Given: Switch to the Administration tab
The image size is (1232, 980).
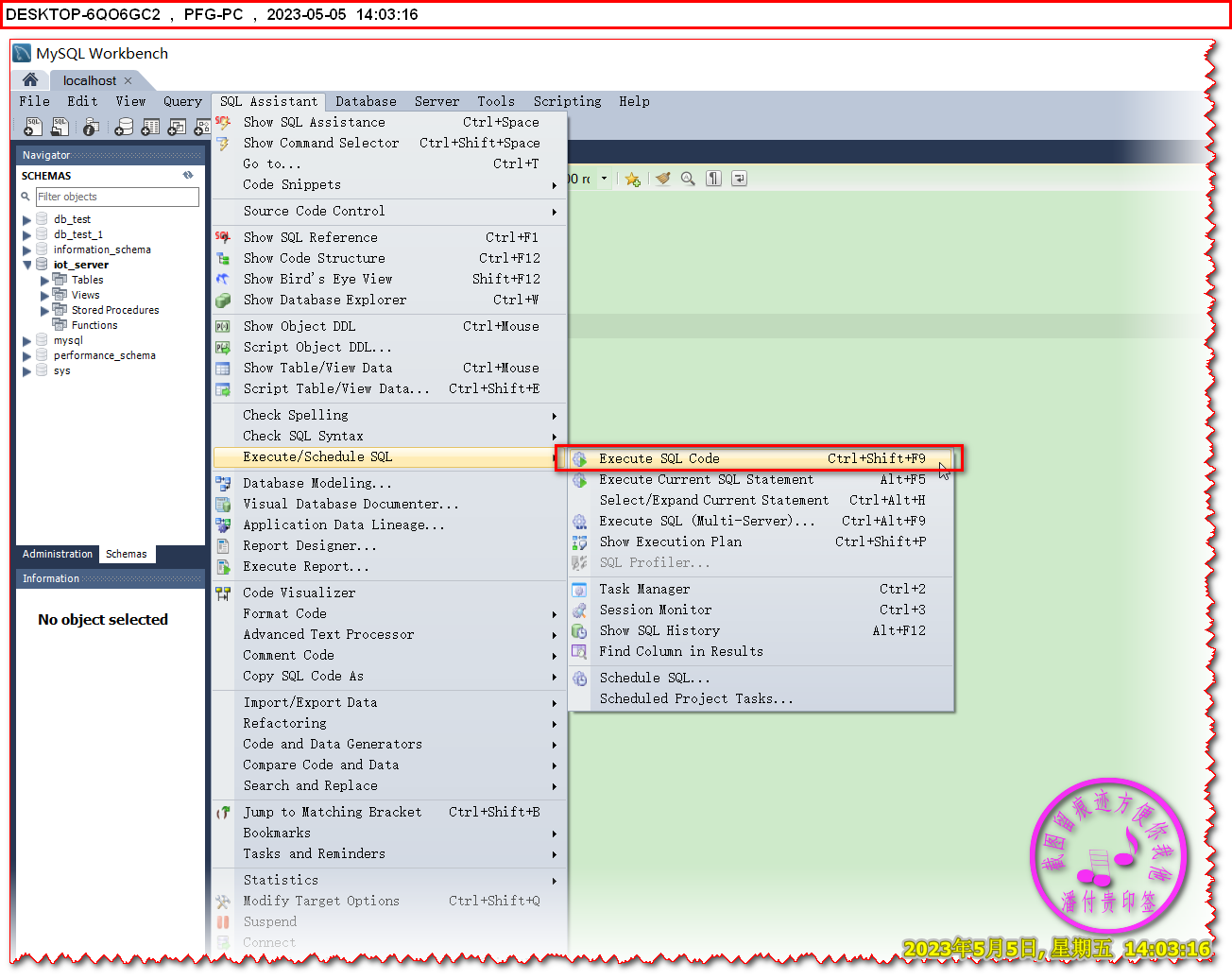Looking at the screenshot, I should 58,554.
